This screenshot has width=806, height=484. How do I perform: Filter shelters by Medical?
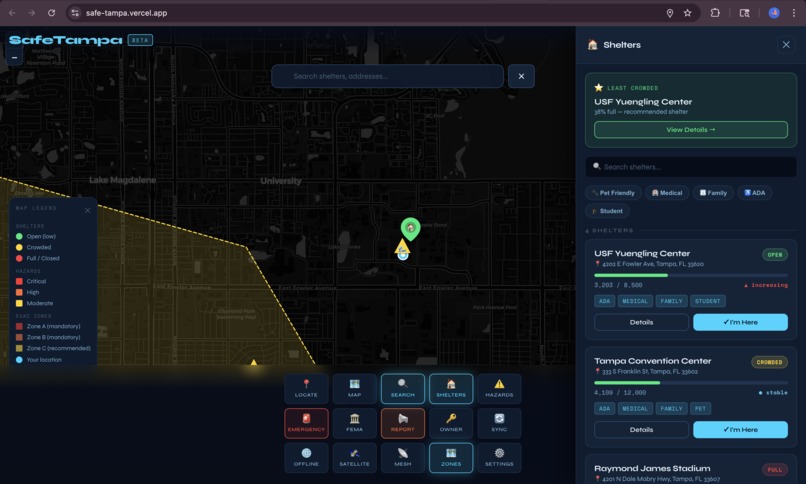coord(667,193)
